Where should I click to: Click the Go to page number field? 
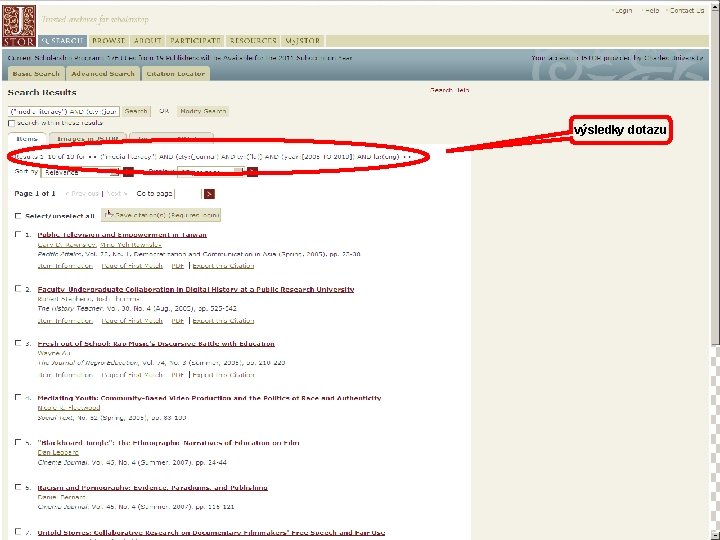coord(188,194)
